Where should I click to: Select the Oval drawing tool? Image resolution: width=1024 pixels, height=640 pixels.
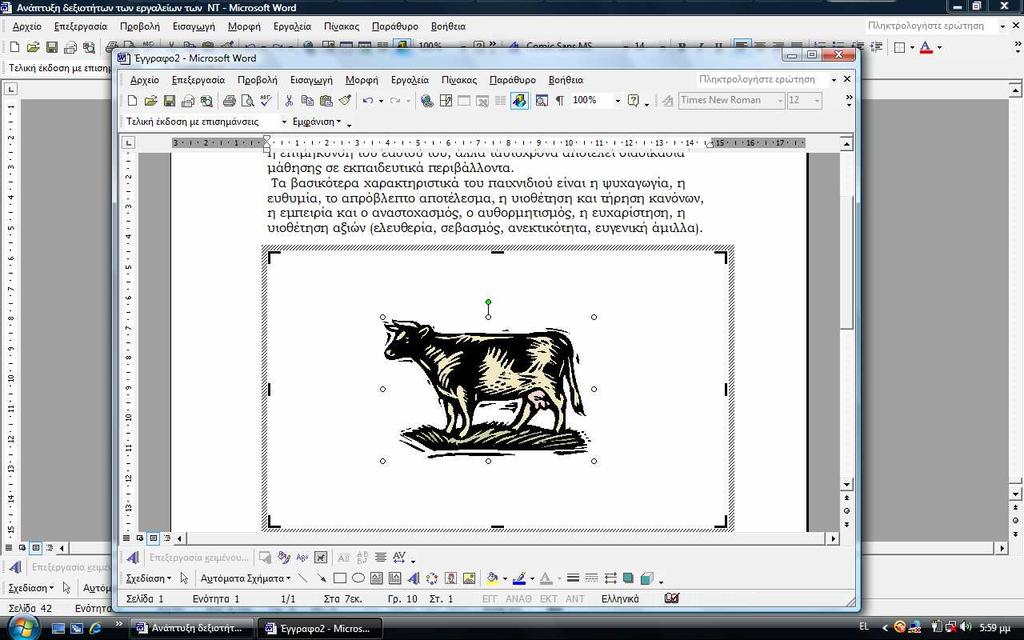[x=358, y=579]
